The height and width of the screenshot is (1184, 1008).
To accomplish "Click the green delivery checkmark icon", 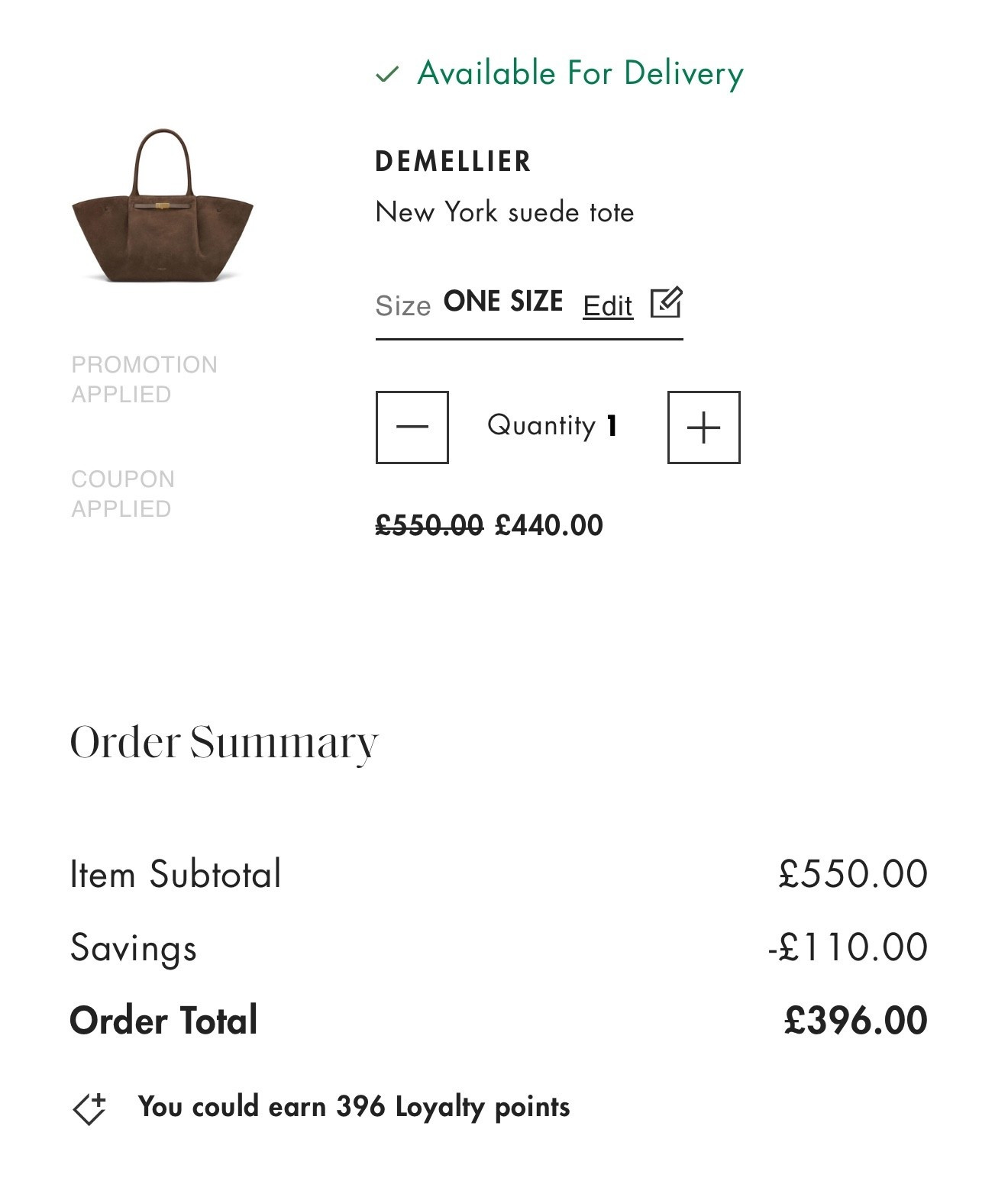I will tap(388, 74).
